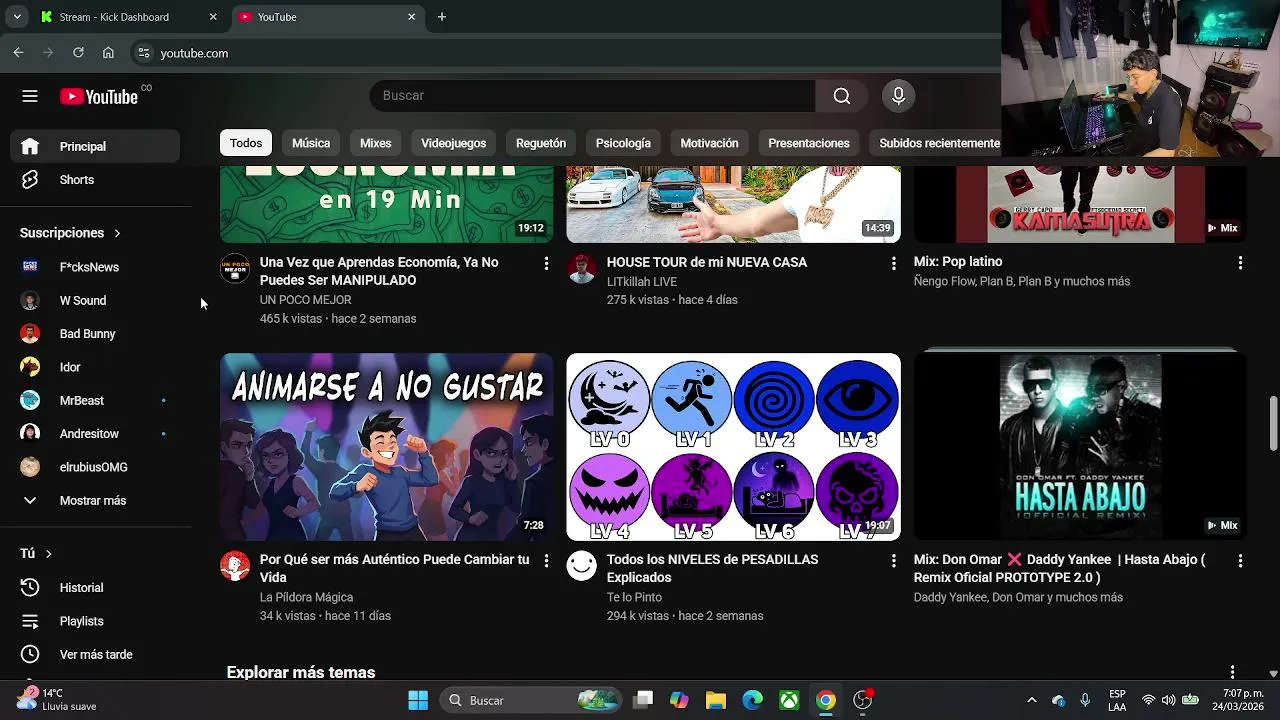The image size is (1280, 720).
Task: Open Microsoft Edge from taskbar
Action: pos(752,700)
